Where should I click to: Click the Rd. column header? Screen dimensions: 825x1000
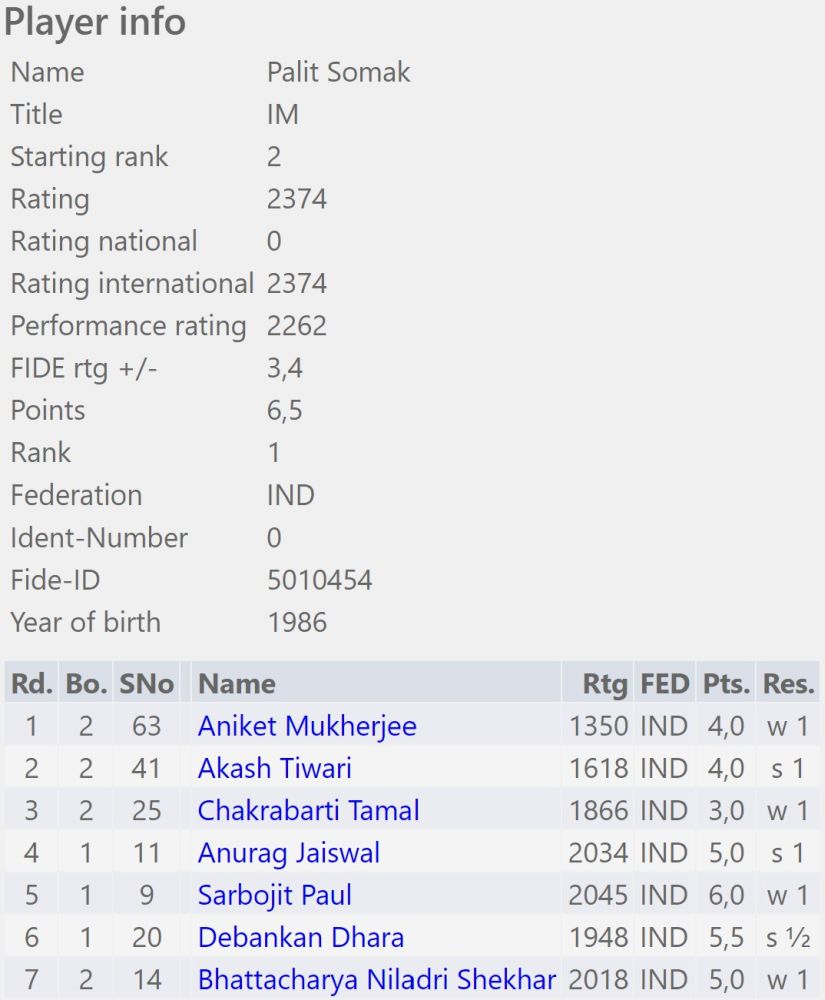pyautogui.click(x=31, y=684)
